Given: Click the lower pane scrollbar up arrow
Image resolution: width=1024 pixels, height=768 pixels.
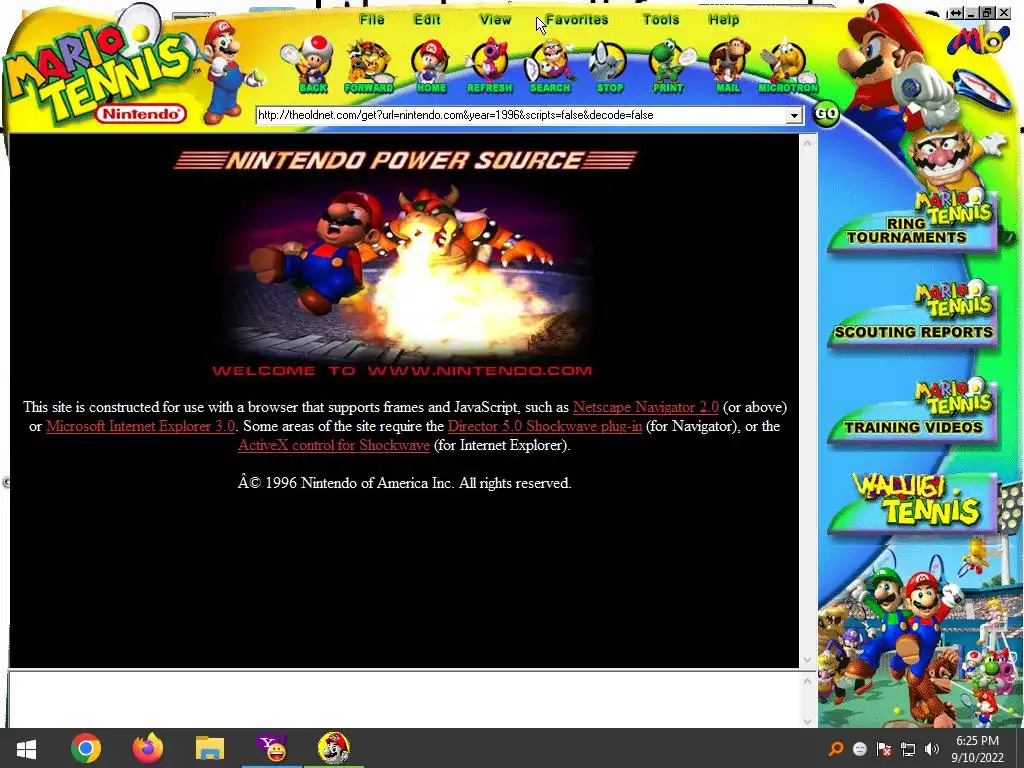Looking at the screenshot, I should click(x=808, y=681).
